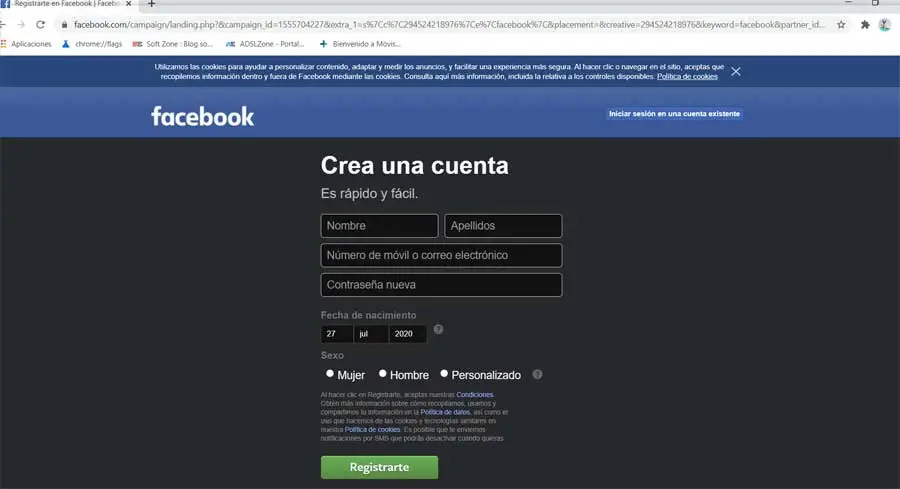
Task: Open the Chrome profile avatar
Action: pyautogui.click(x=885, y=25)
